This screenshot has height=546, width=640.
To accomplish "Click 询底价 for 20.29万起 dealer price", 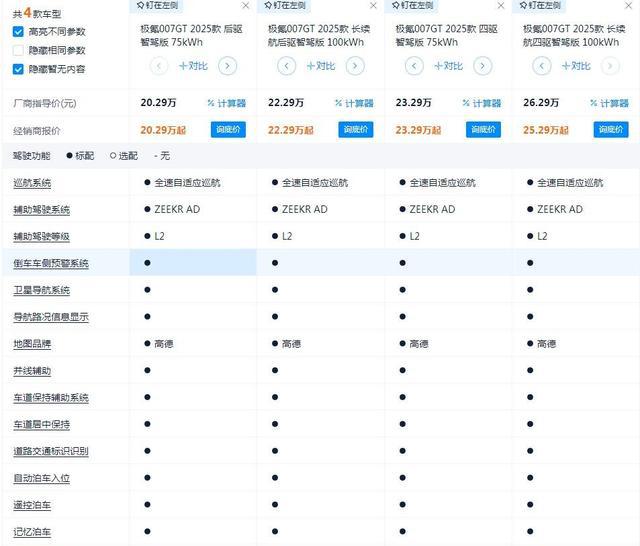I will (228, 130).
